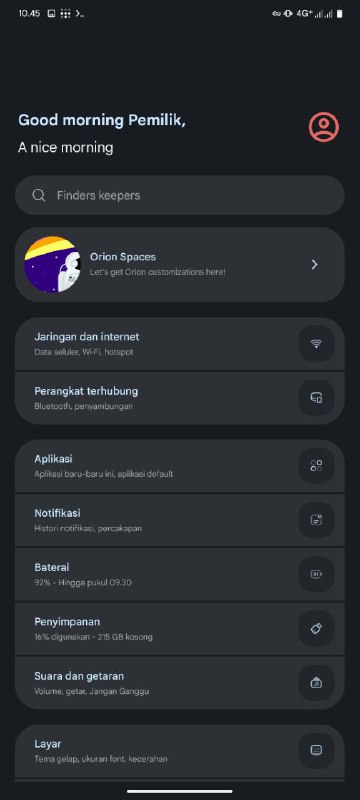Tap the apps grid icon beside Aplikasi
This screenshot has width=360, height=800.
pyautogui.click(x=316, y=465)
